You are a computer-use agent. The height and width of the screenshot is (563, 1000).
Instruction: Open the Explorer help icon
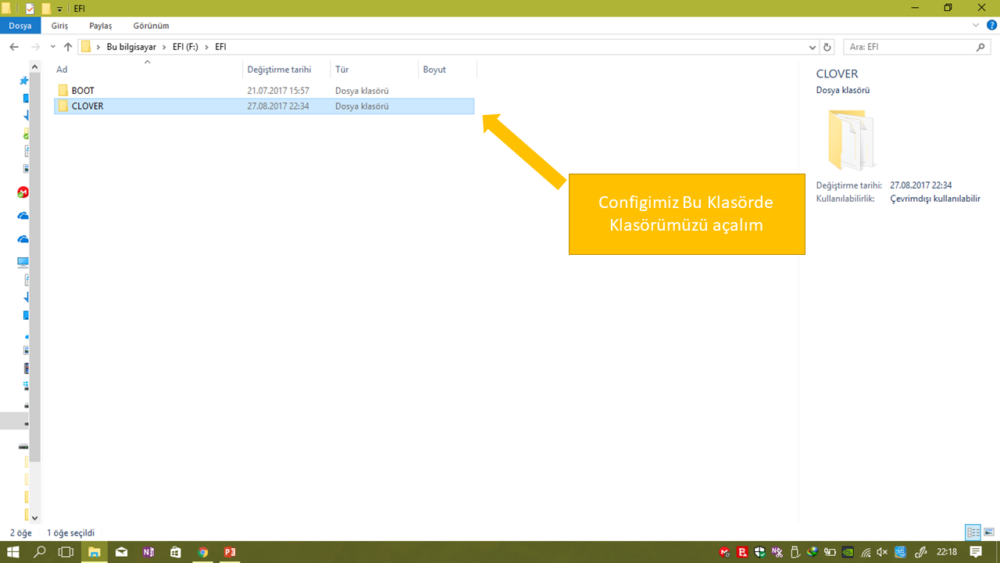click(x=991, y=26)
